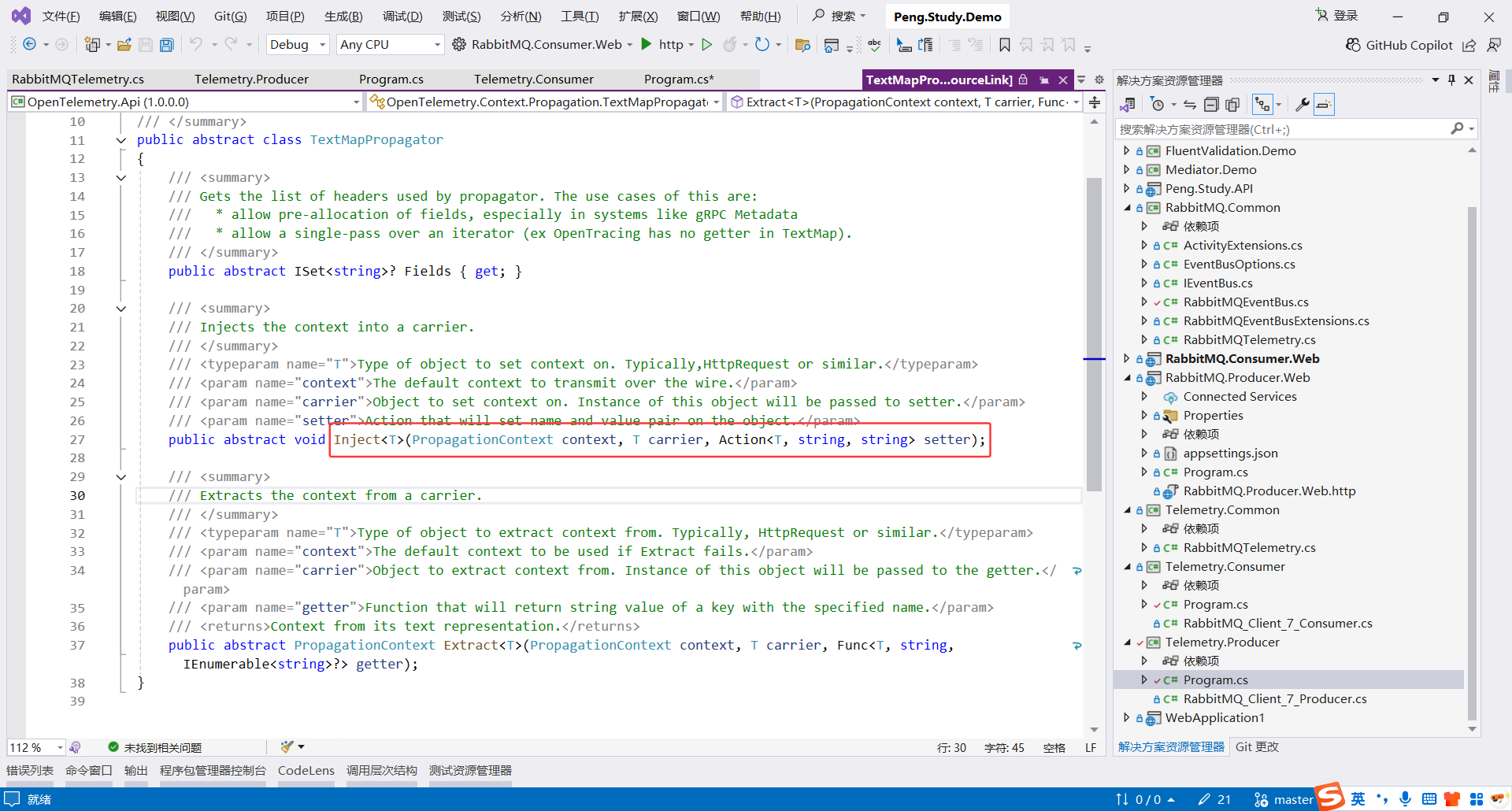
Task: Click the New Item toolbar icon
Action: (x=92, y=45)
